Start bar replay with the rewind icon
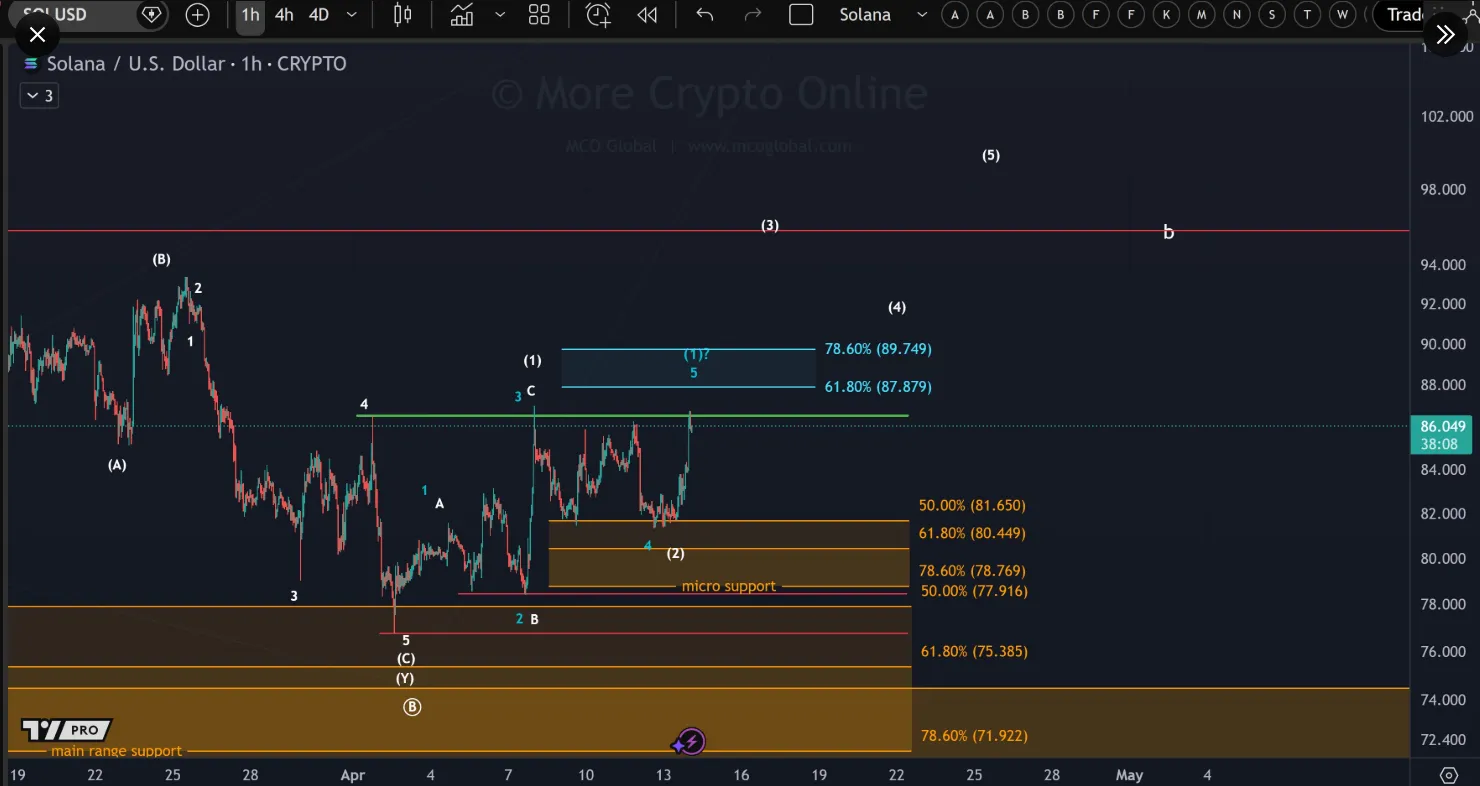This screenshot has height=786, width=1480. point(647,15)
